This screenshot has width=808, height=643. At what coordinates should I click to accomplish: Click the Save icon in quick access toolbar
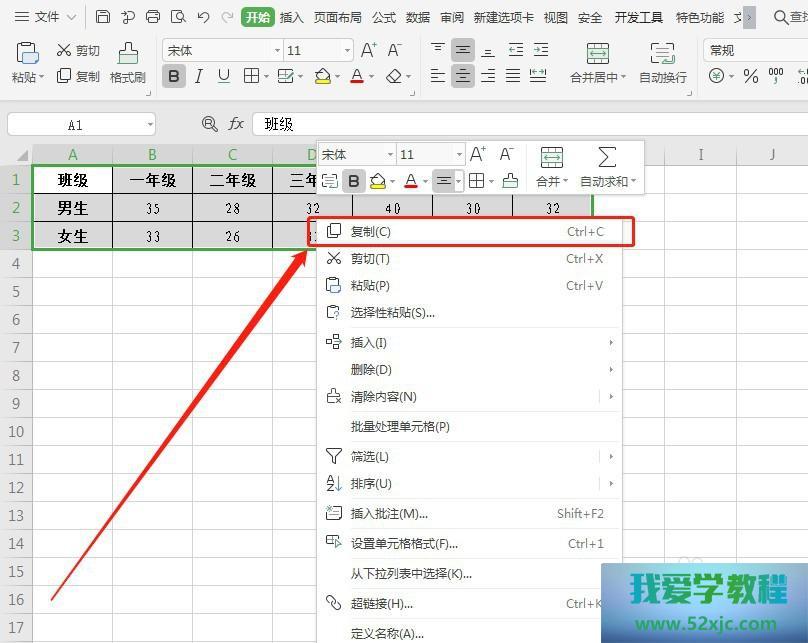[103, 17]
